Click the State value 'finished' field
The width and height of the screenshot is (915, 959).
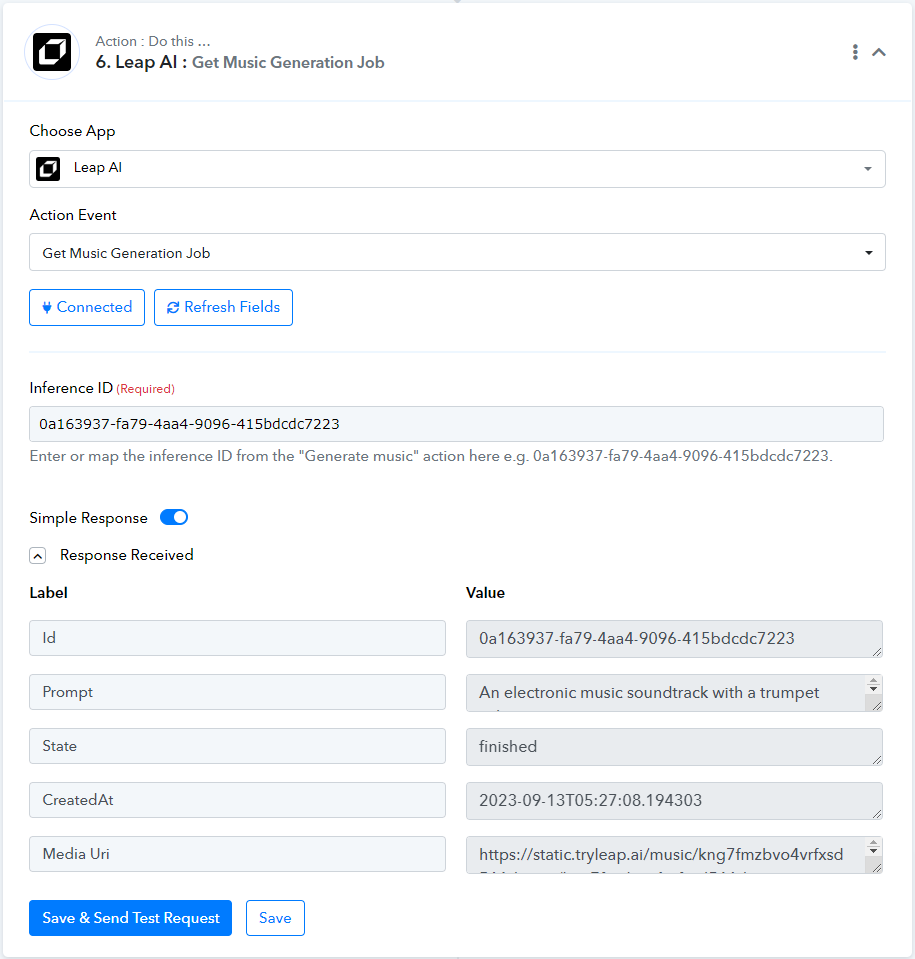point(674,746)
